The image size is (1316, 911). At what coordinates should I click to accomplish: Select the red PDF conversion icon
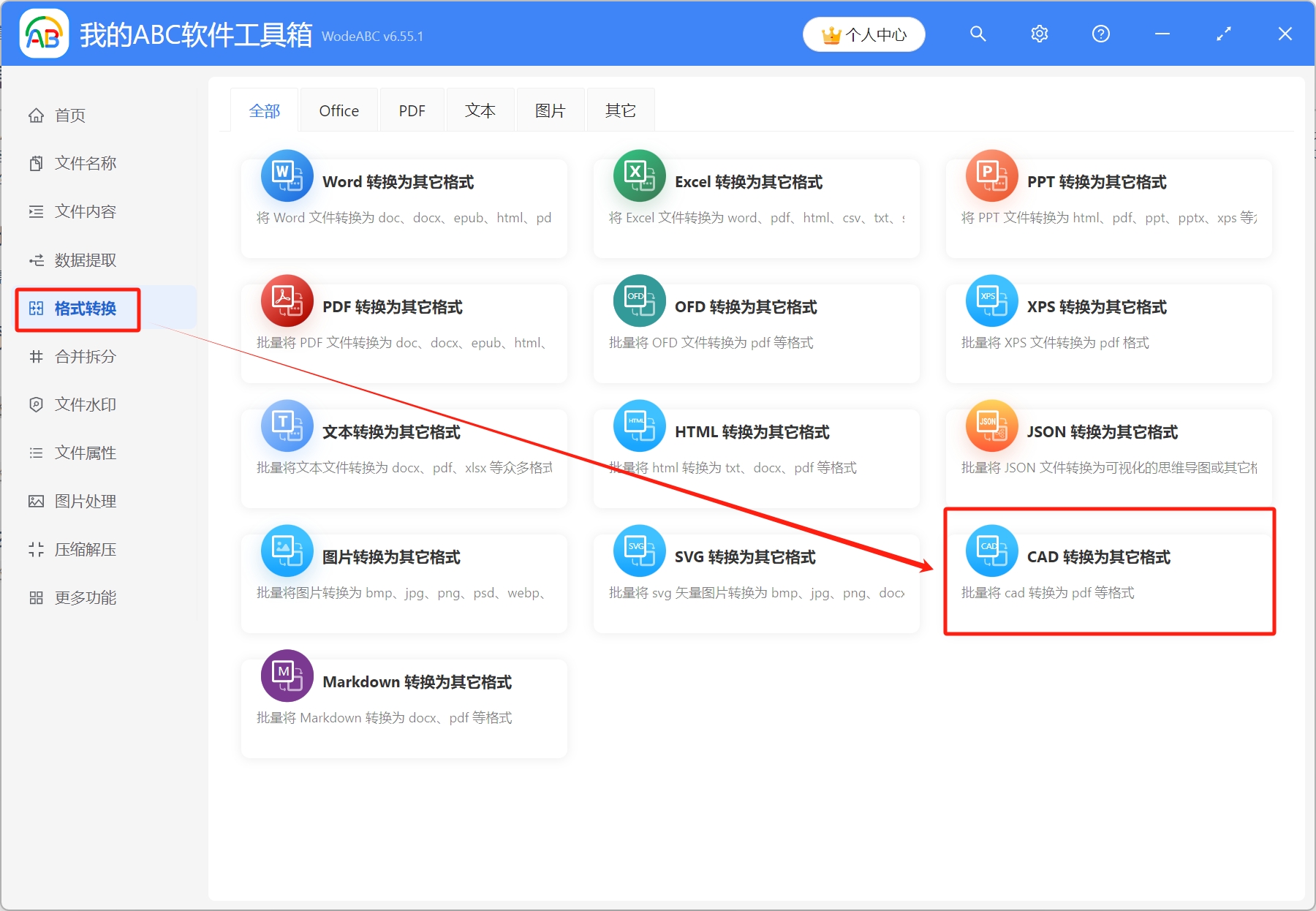(x=287, y=301)
